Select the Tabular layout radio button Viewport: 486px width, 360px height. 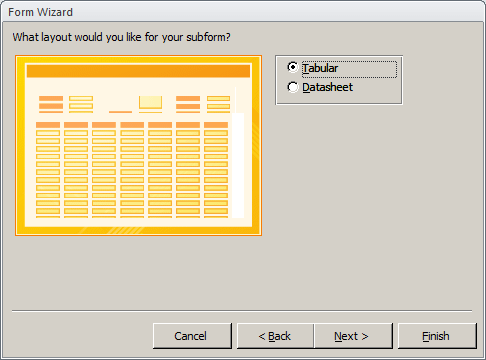point(293,68)
